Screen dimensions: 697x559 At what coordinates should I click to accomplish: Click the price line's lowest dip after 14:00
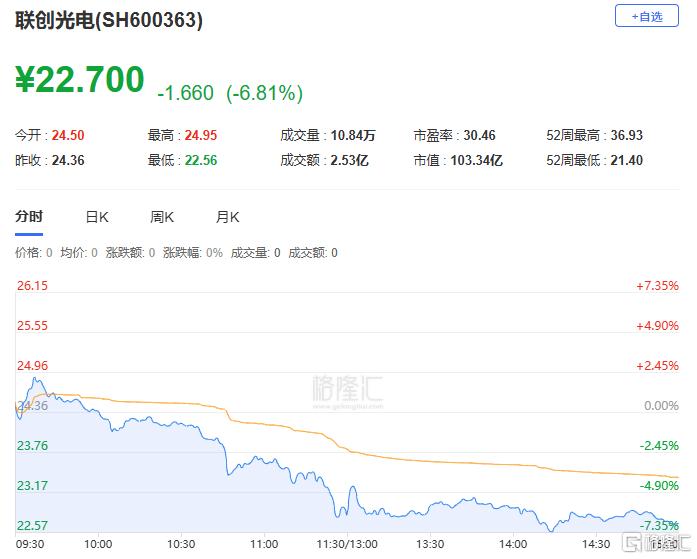(x=551, y=530)
